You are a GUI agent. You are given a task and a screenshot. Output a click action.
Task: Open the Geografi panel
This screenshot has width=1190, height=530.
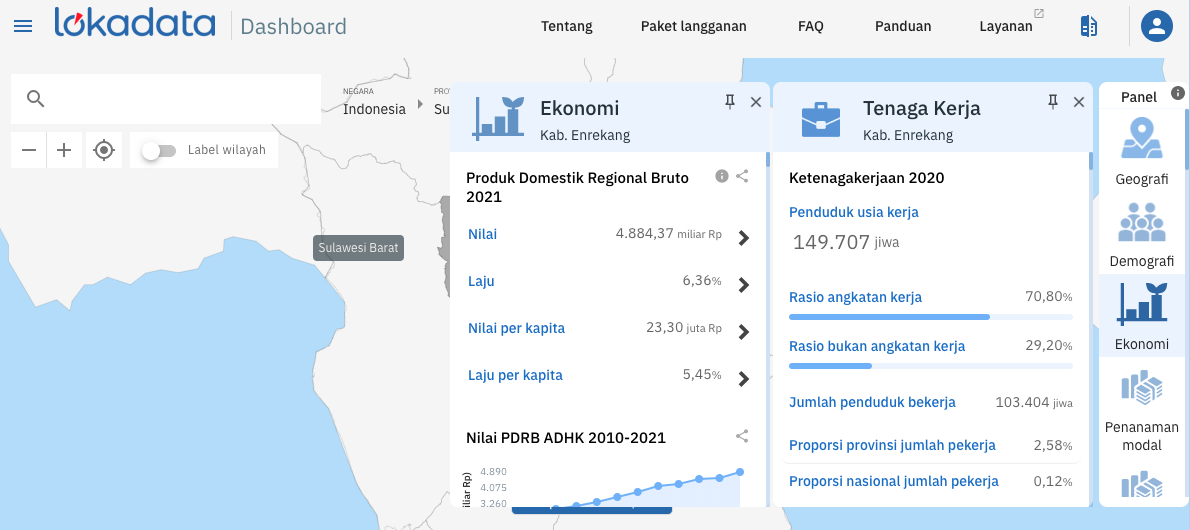click(1141, 152)
